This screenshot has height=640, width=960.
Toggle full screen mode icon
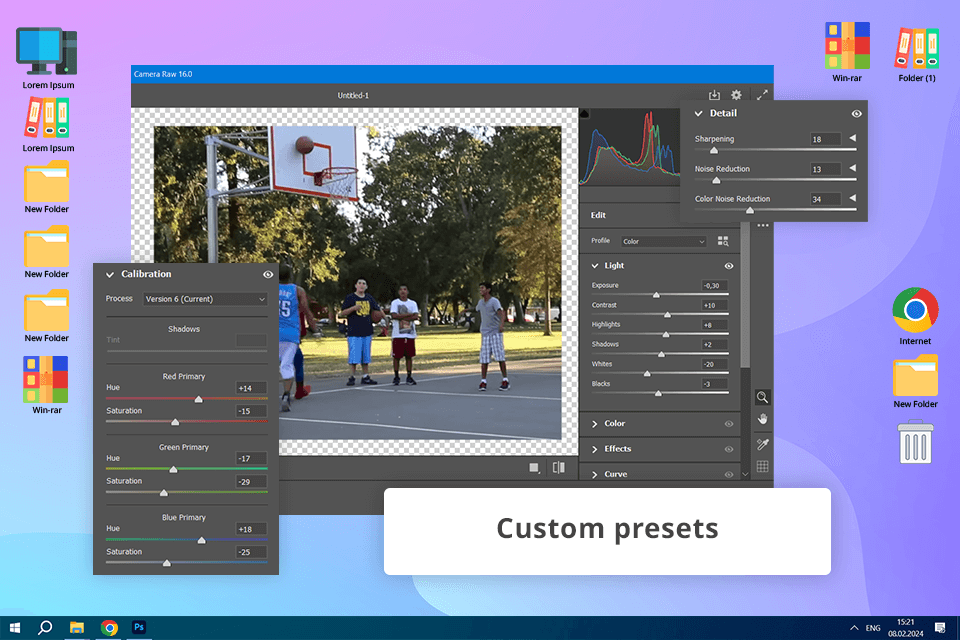point(762,95)
